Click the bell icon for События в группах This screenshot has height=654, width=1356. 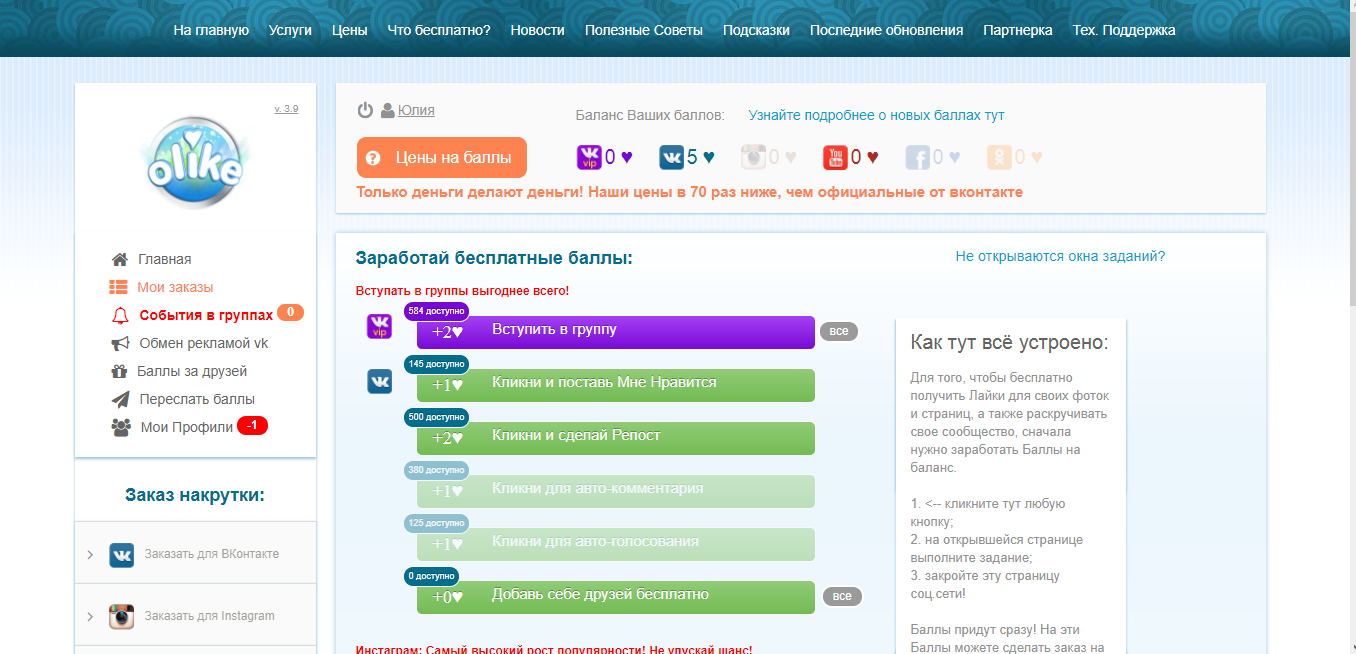[x=120, y=315]
